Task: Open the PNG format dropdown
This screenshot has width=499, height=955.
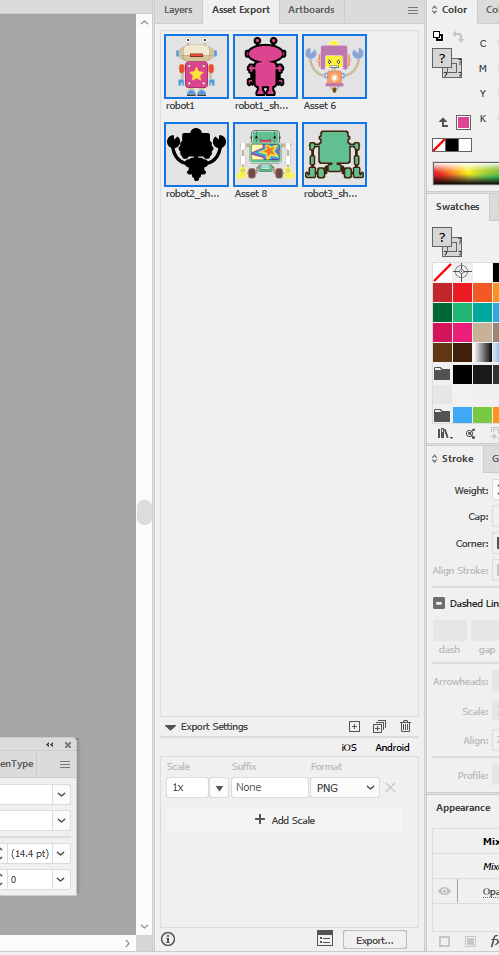Action: 345,788
